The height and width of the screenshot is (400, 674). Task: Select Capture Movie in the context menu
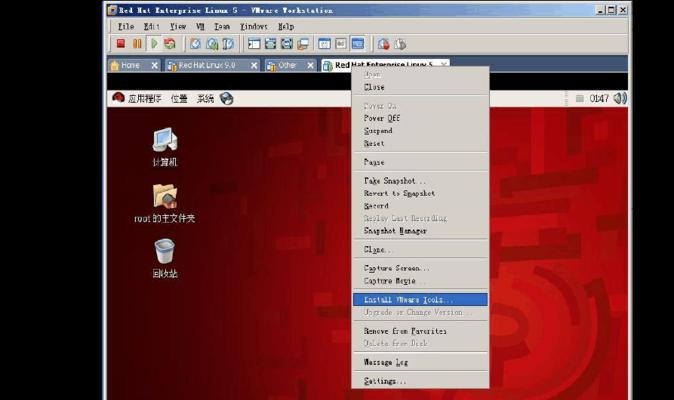click(420, 281)
